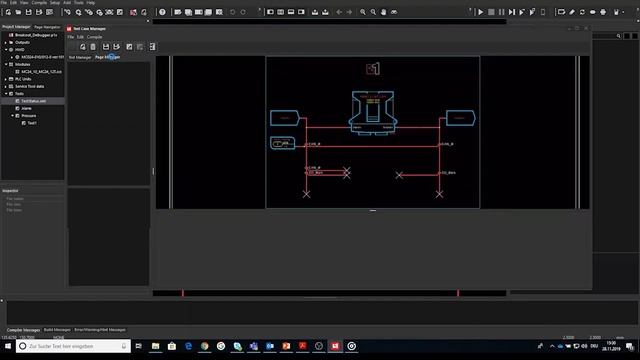Click the Save icon in Test Case Manager
Image resolution: width=640 pixels, height=360 pixels.
[x=106, y=47]
